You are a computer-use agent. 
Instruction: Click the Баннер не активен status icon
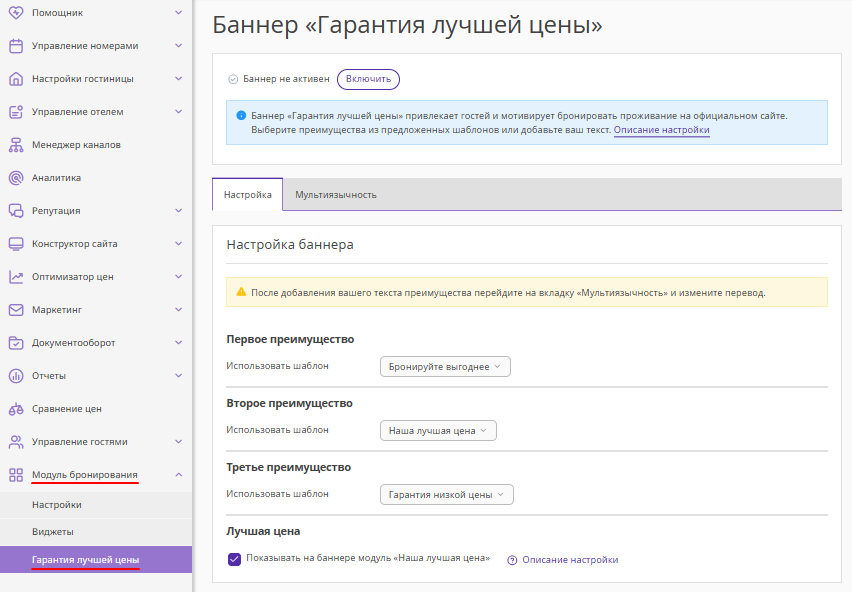tap(233, 79)
